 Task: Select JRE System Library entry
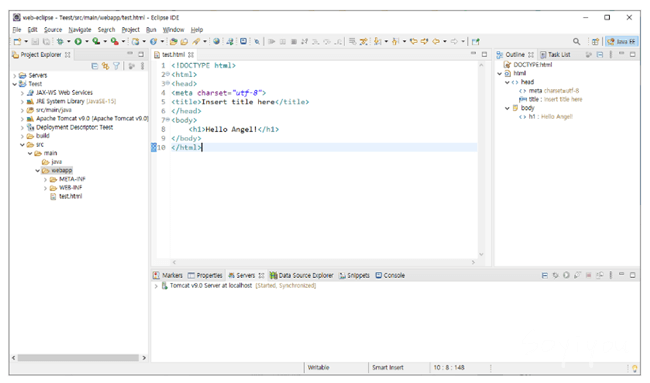pyautogui.click(x=71, y=102)
